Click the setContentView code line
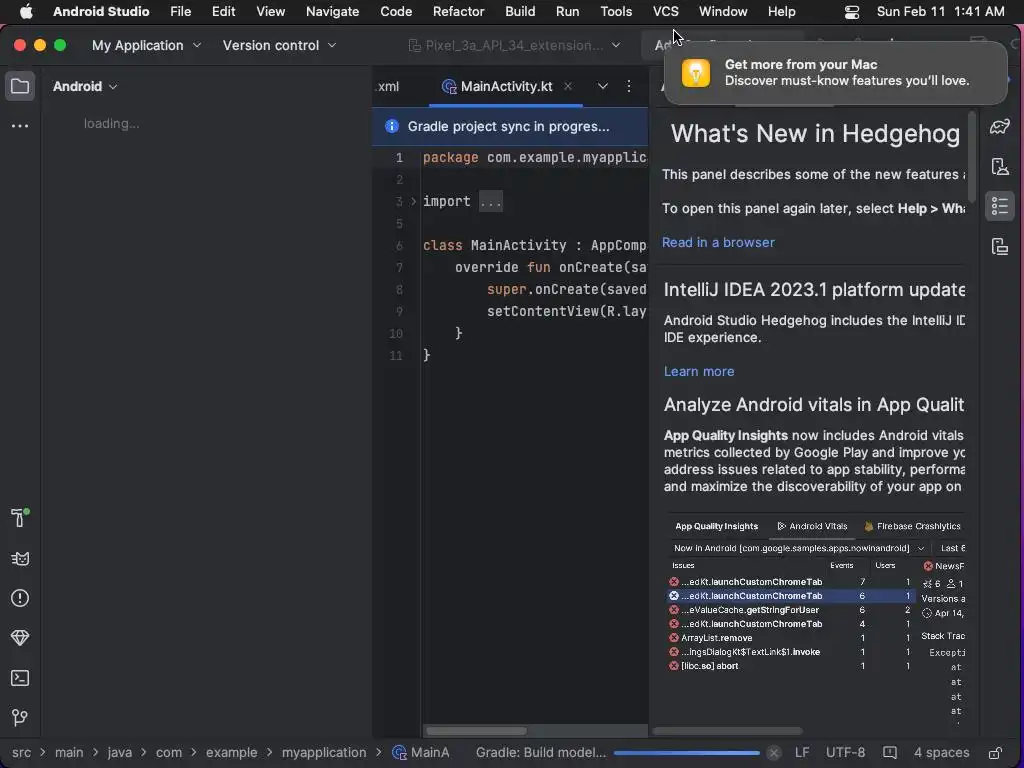Viewport: 1024px width, 768px height. [x=566, y=311]
